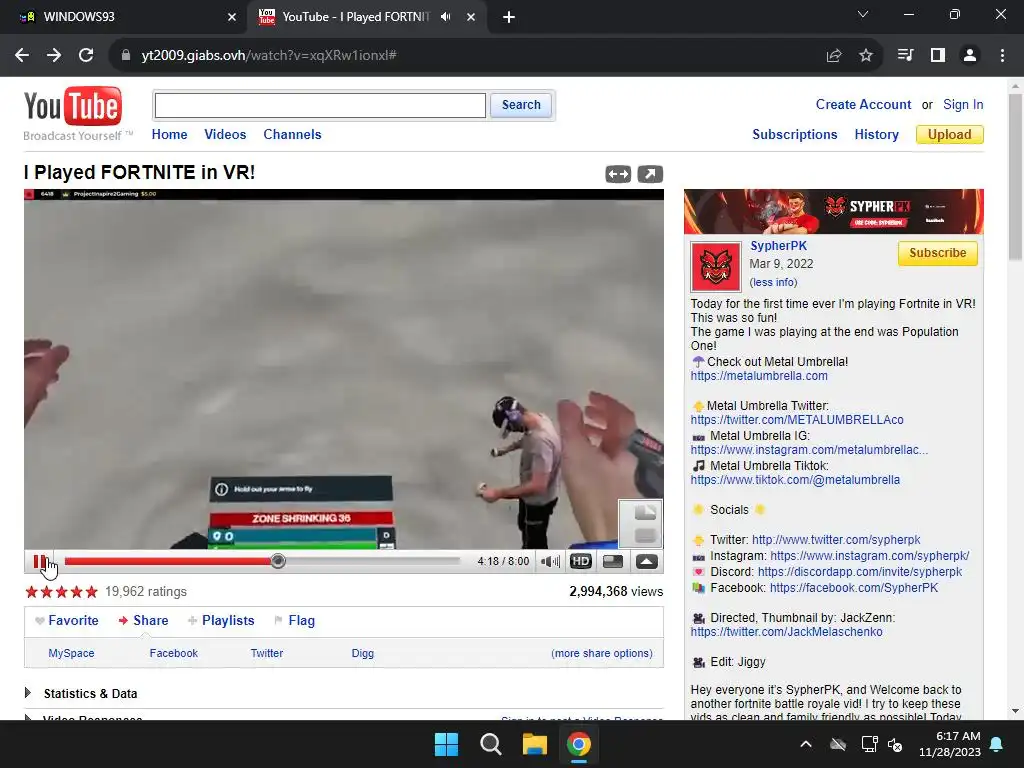The width and height of the screenshot is (1024, 768).
Task: Select the Playlists tab
Action: pyautogui.click(x=221, y=621)
